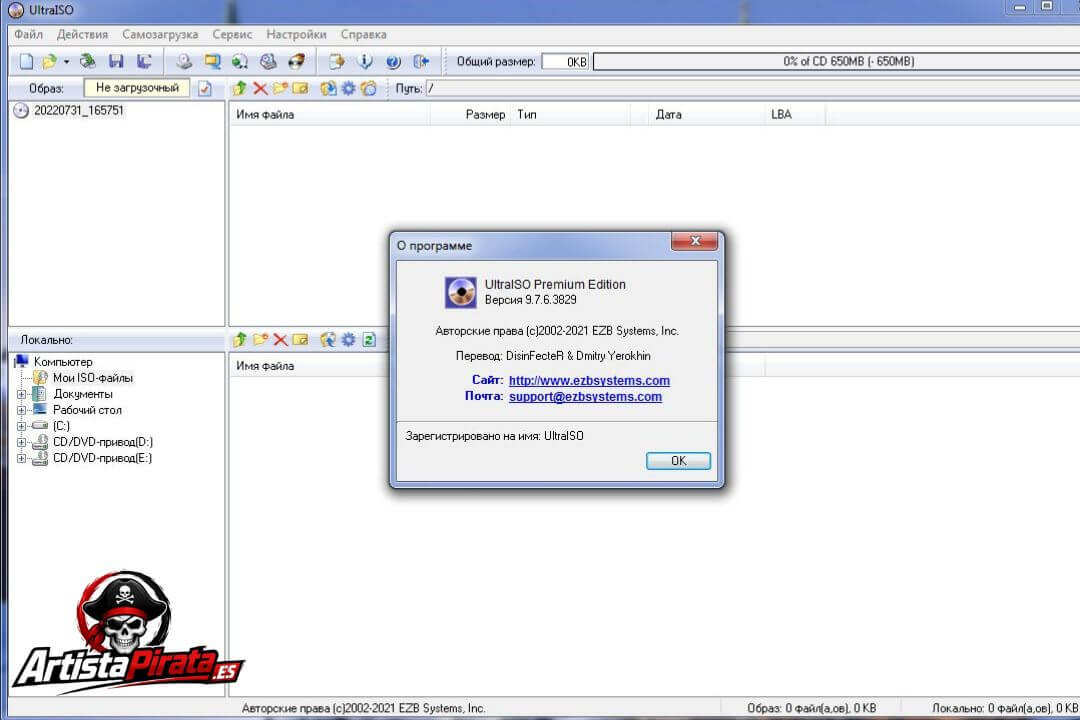Click the green Refresh icon in local toolbar
The width and height of the screenshot is (1080, 720).
369,339
